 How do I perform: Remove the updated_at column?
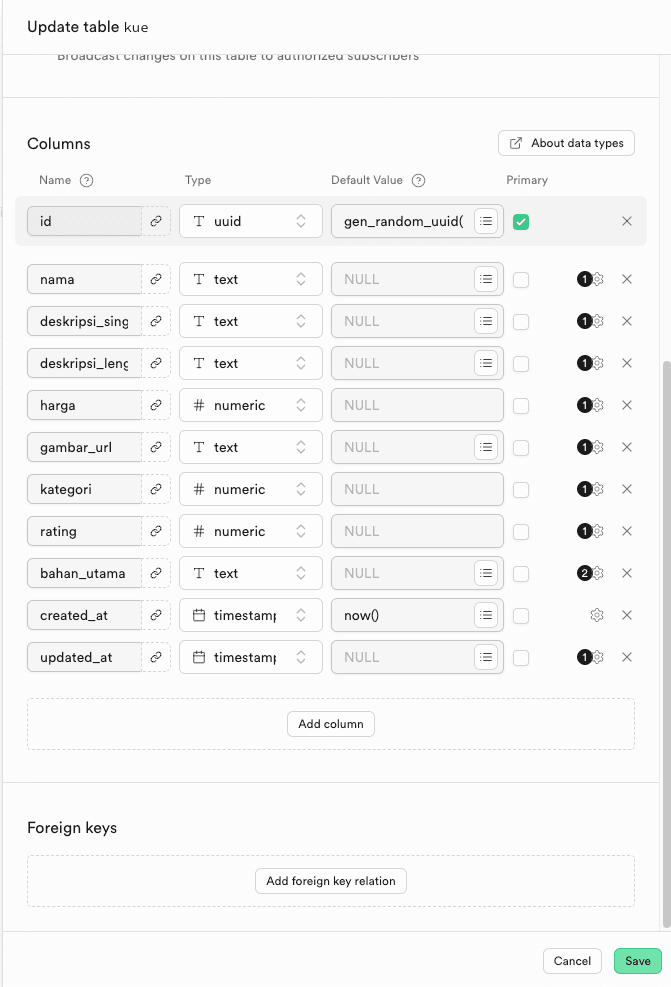point(627,657)
